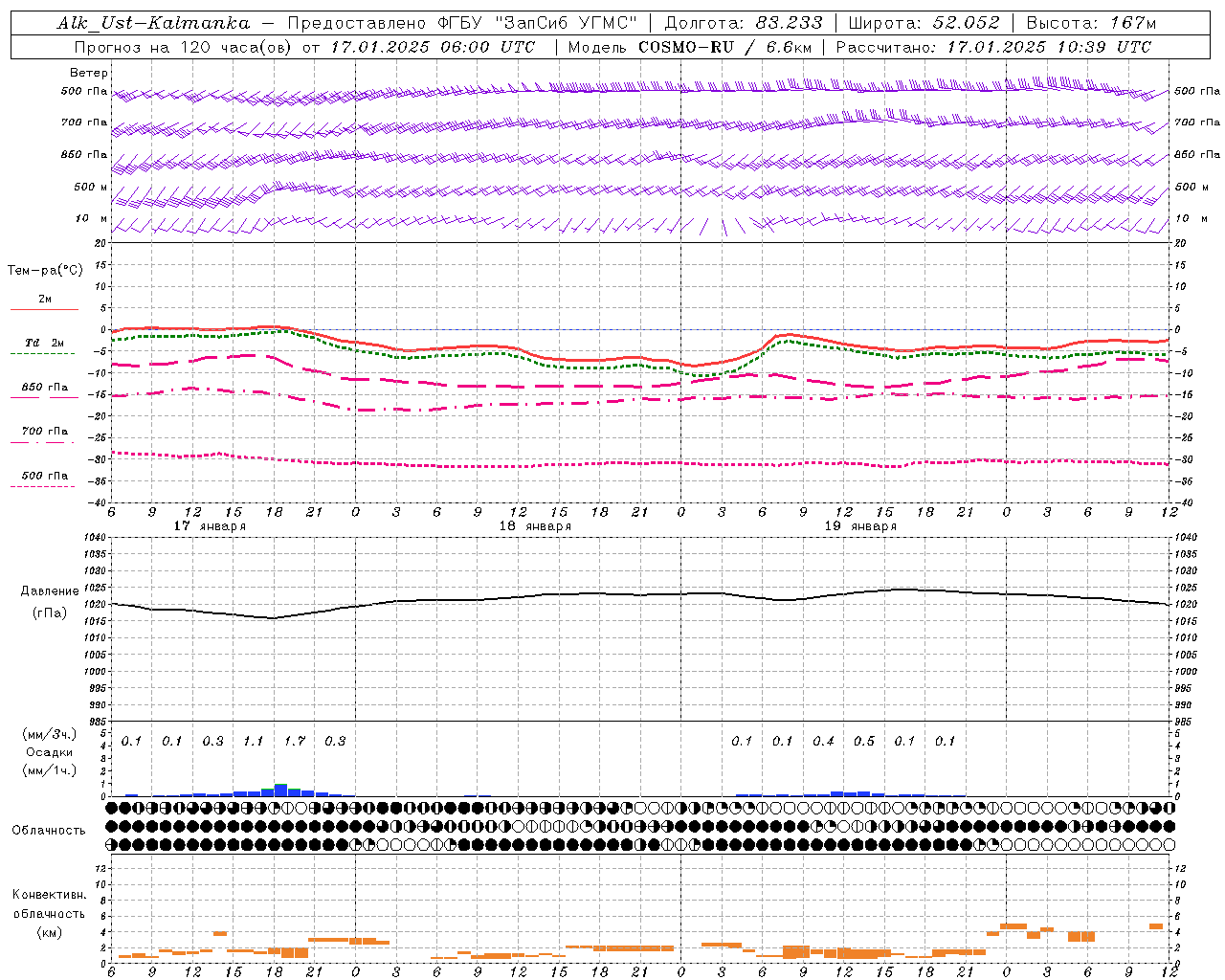Click the (гПа) unit under Давление
Viewport: 1225px width, 980px height.
(x=50, y=613)
